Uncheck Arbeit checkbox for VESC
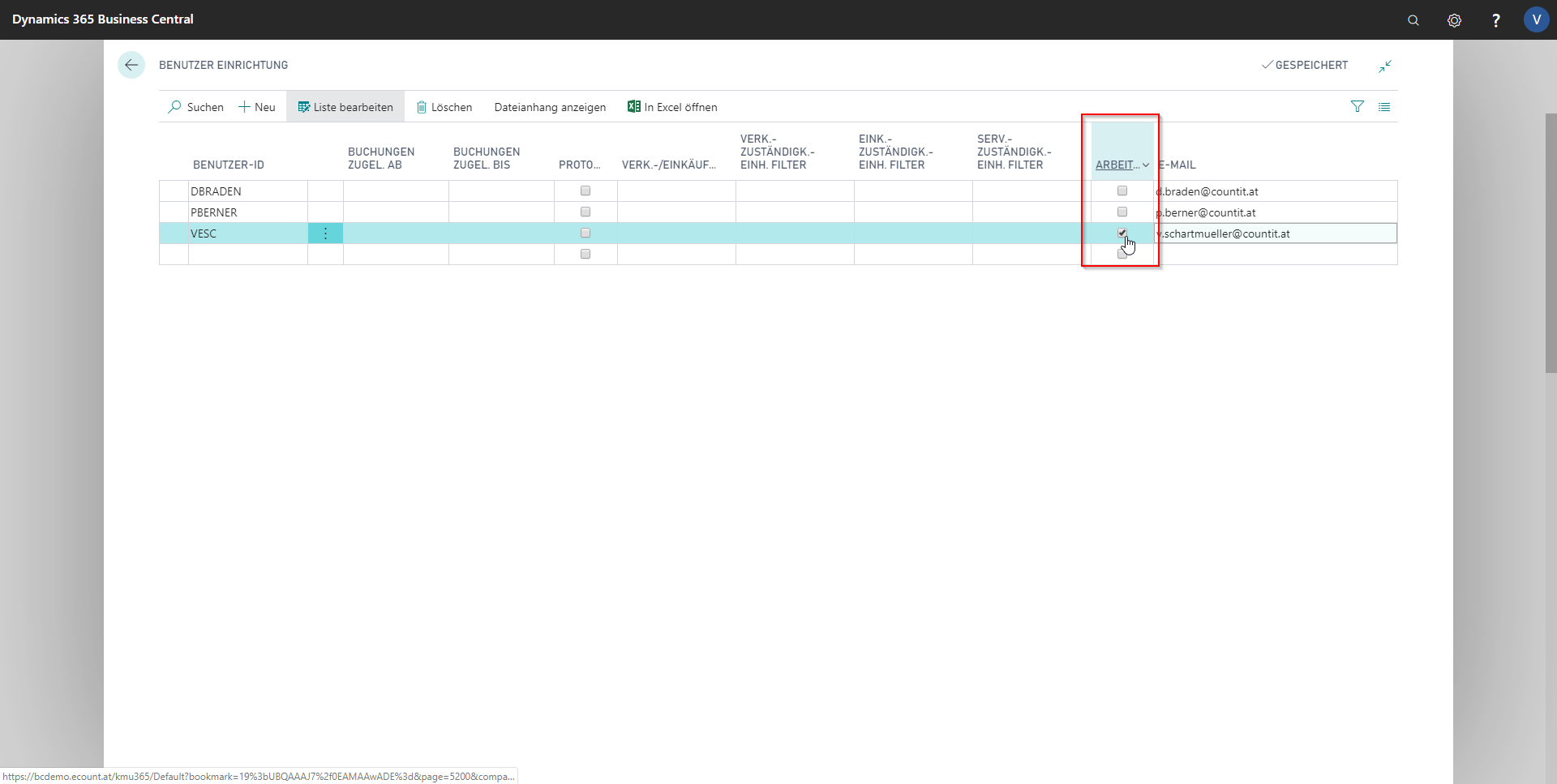The height and width of the screenshot is (784, 1557). (1122, 233)
